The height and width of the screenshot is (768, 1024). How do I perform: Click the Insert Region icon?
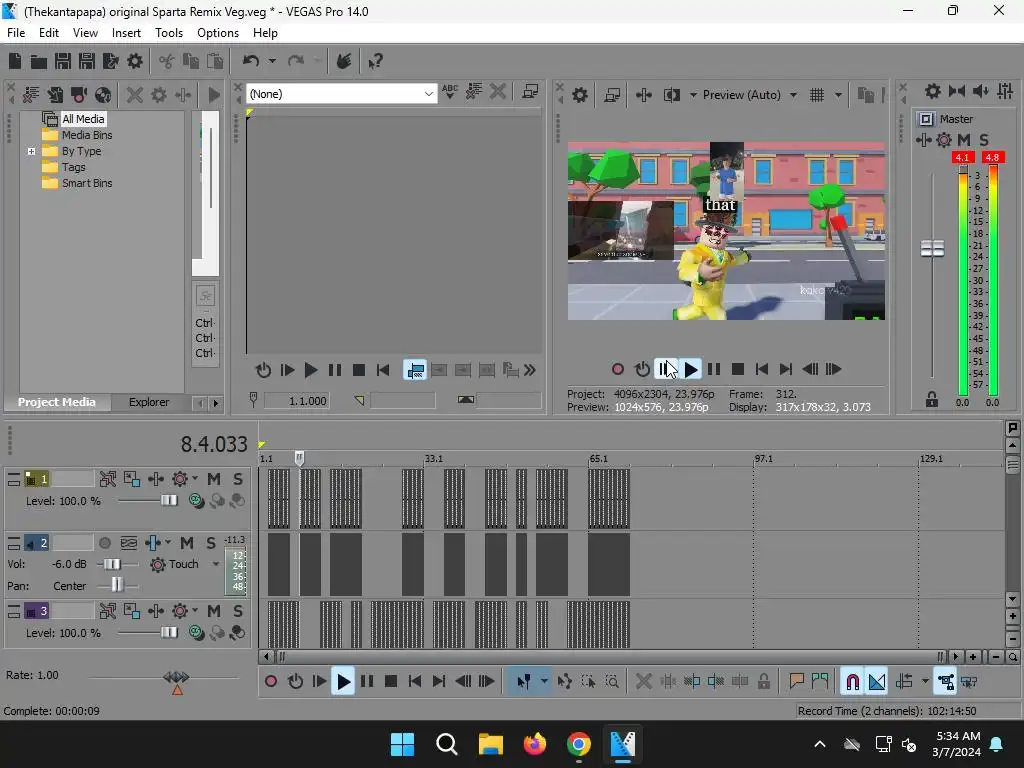pos(820,682)
